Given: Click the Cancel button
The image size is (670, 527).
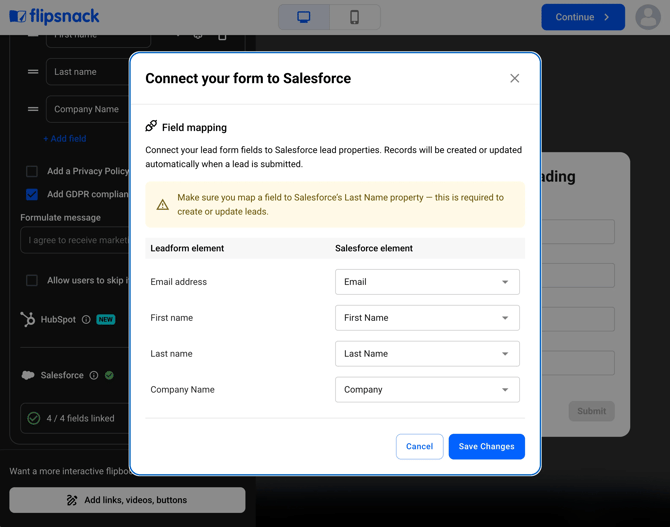Looking at the screenshot, I should (419, 446).
